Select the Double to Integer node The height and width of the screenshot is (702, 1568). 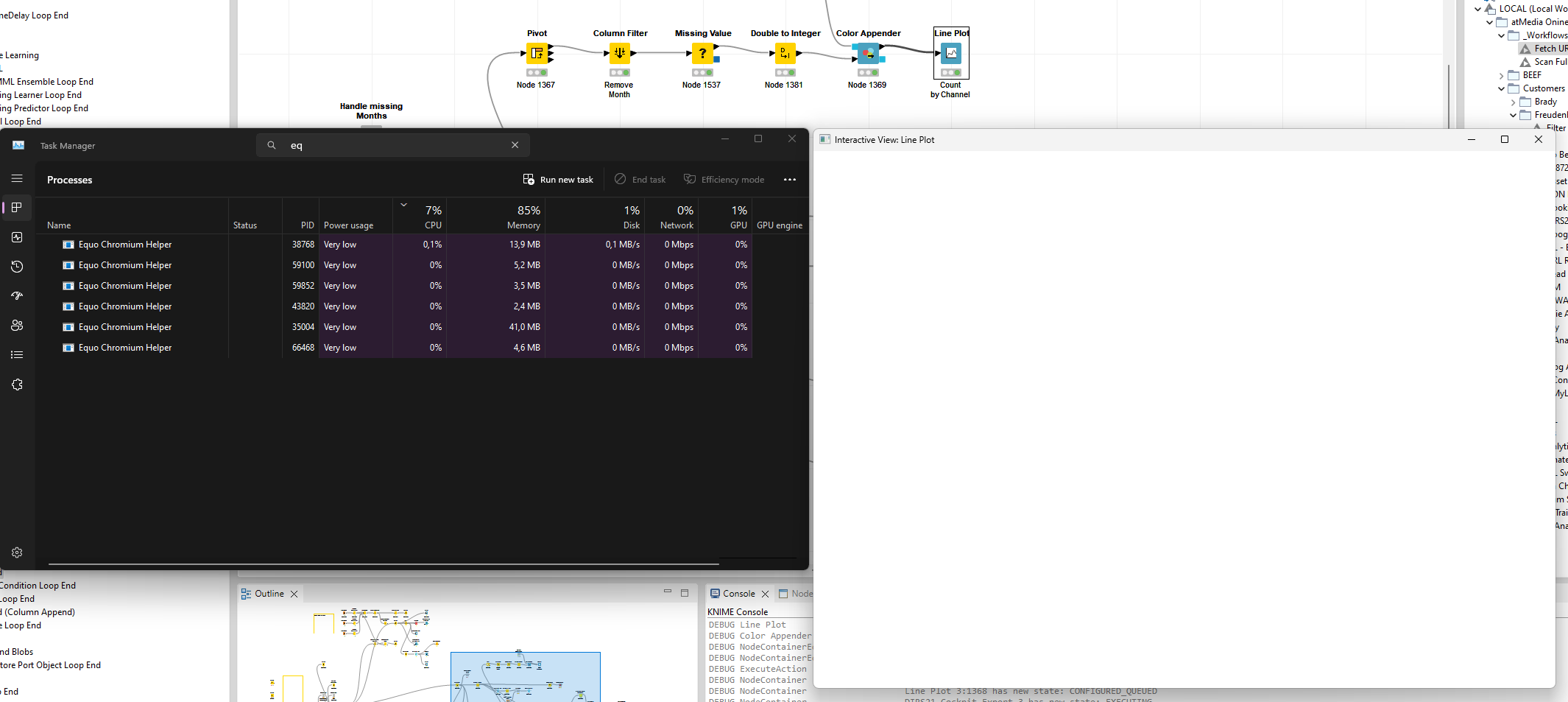[785, 53]
